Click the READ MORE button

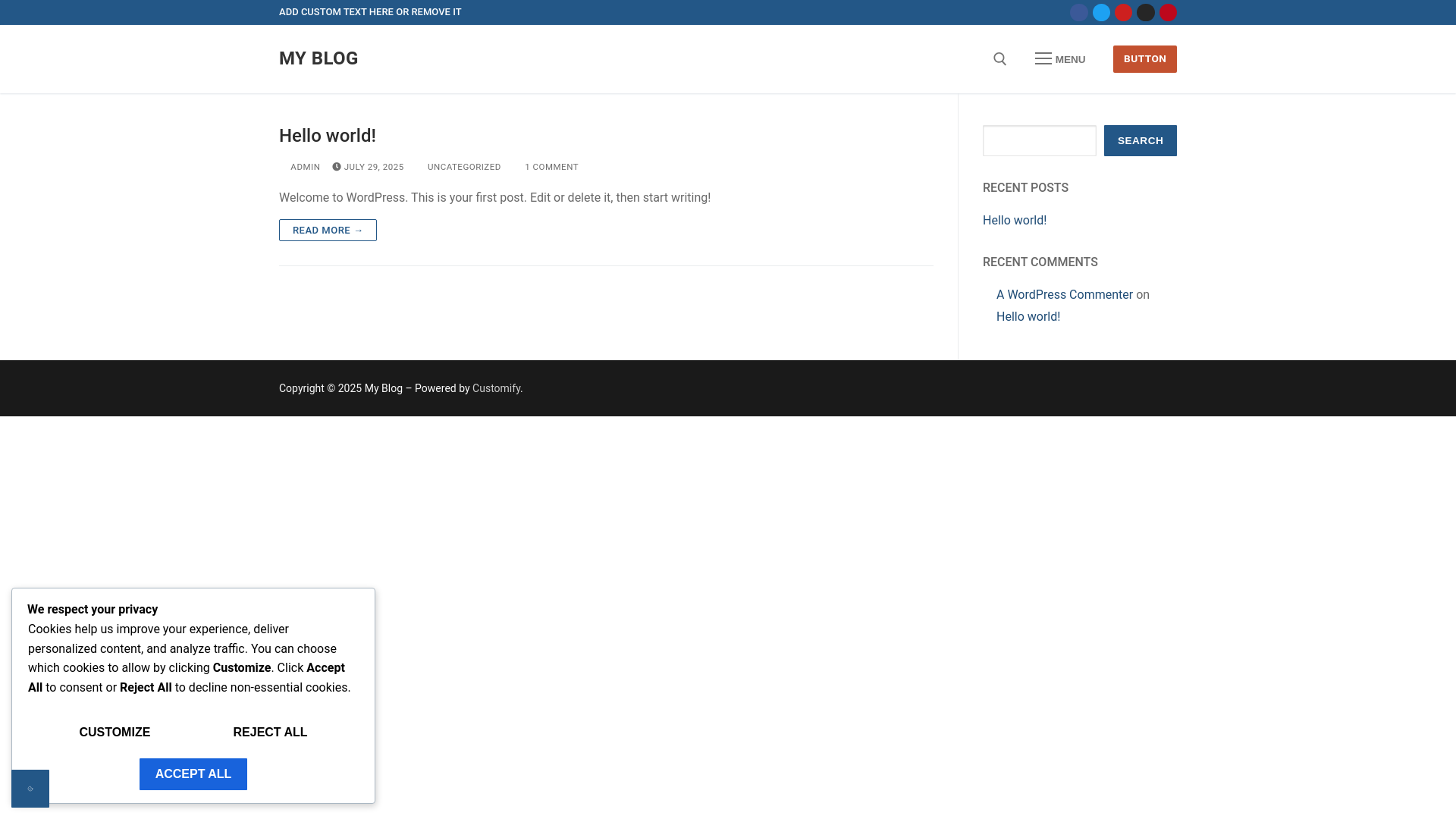click(x=328, y=231)
